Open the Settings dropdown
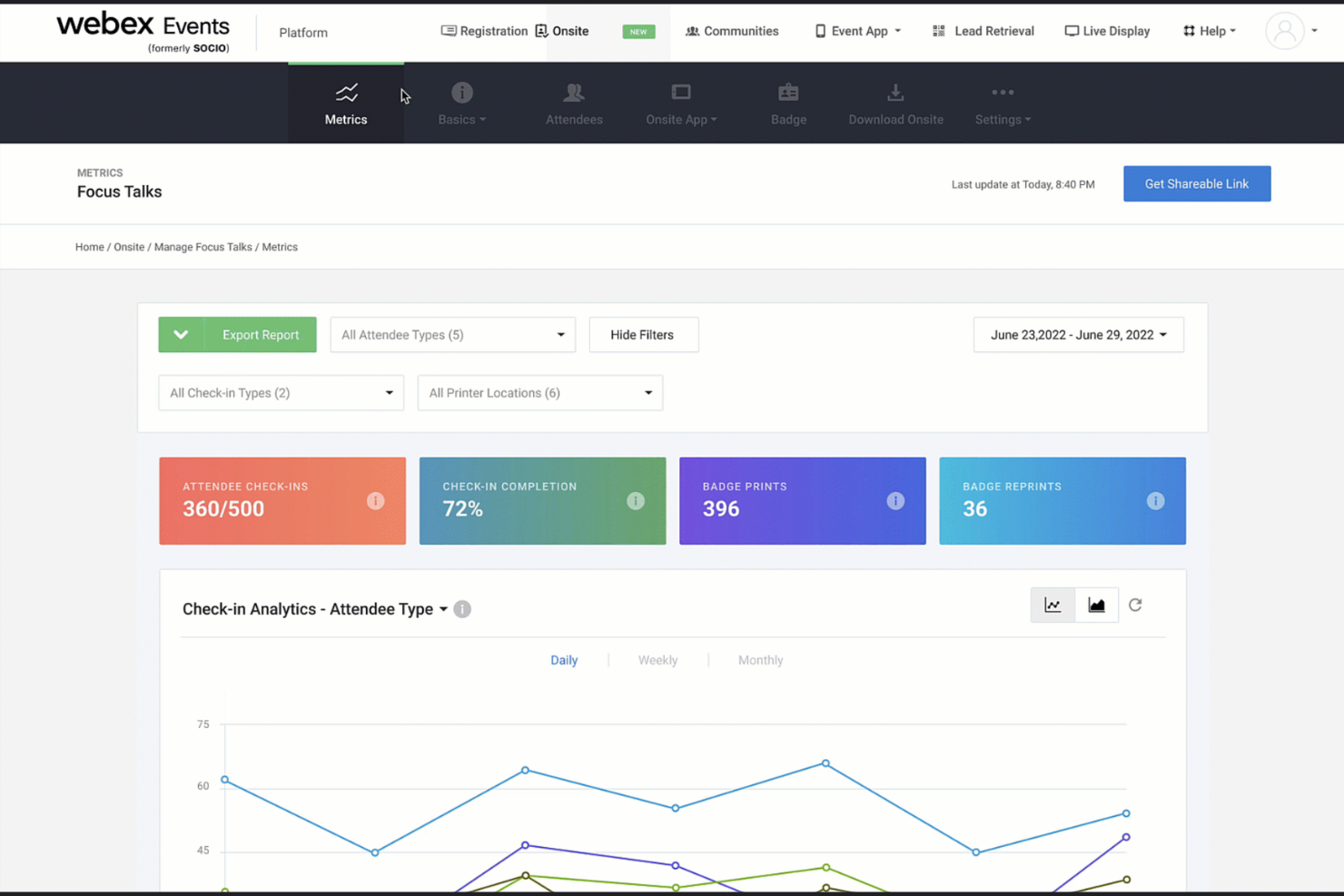 (1003, 103)
